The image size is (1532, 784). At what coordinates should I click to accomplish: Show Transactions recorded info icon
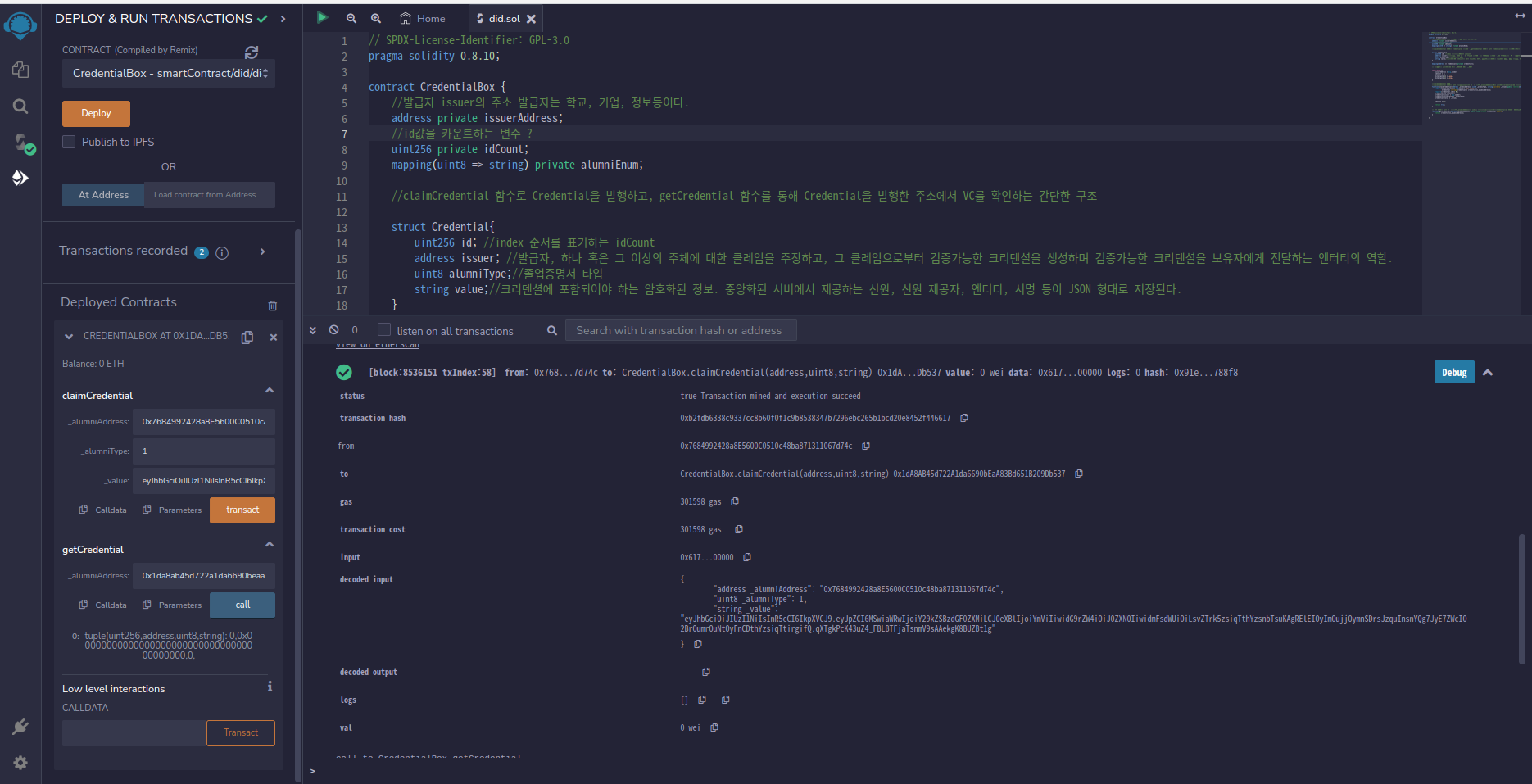point(222,252)
